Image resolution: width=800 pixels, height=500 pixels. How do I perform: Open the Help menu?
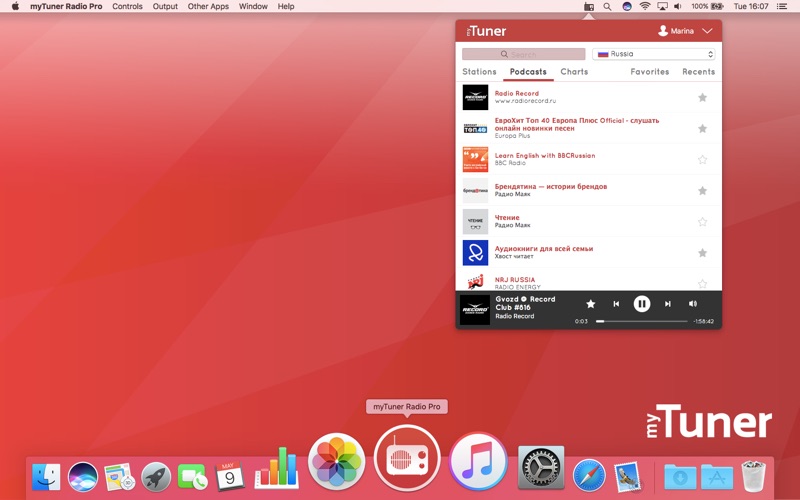click(x=286, y=6)
